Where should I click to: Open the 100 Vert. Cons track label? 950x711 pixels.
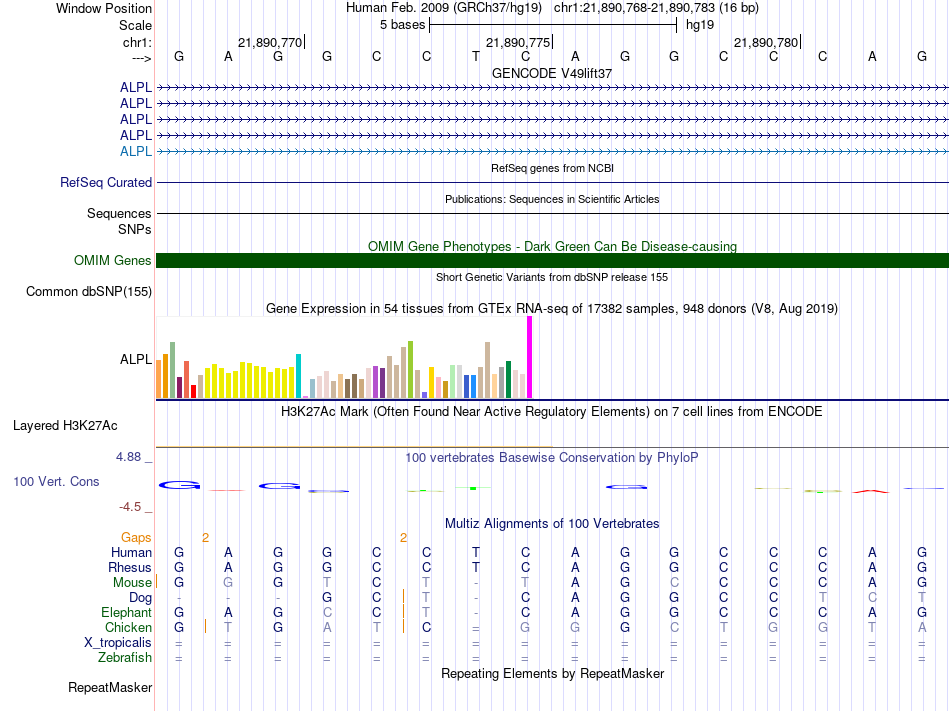pos(56,481)
